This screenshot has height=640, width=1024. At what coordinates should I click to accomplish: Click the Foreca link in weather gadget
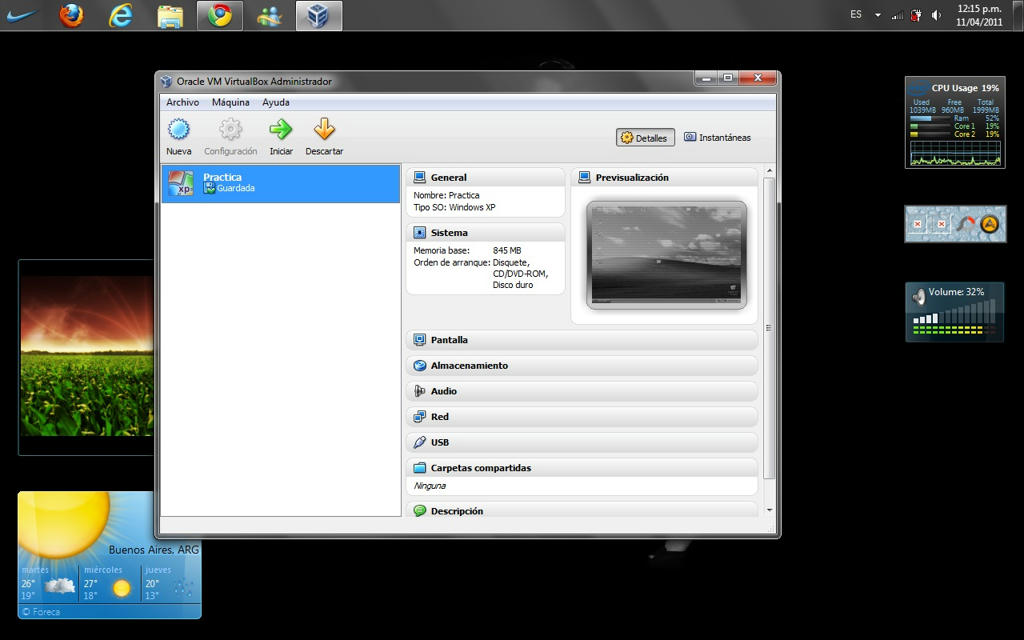tap(41, 612)
